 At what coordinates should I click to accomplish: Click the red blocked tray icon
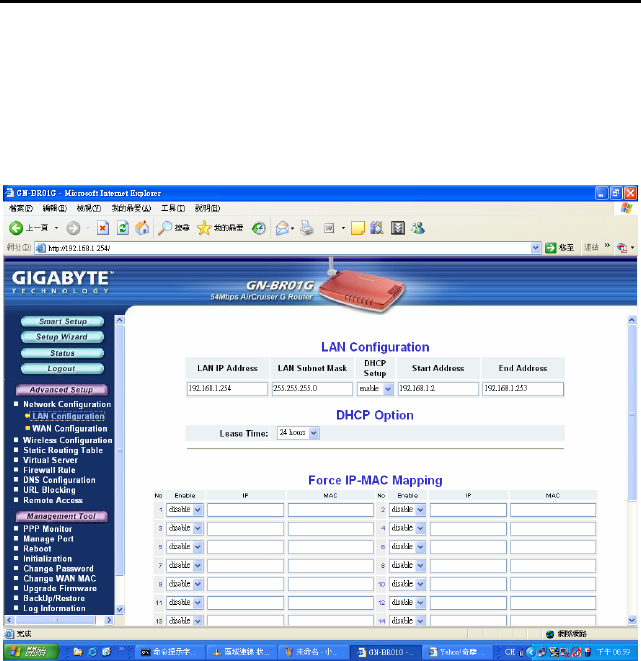pyautogui.click(x=576, y=652)
